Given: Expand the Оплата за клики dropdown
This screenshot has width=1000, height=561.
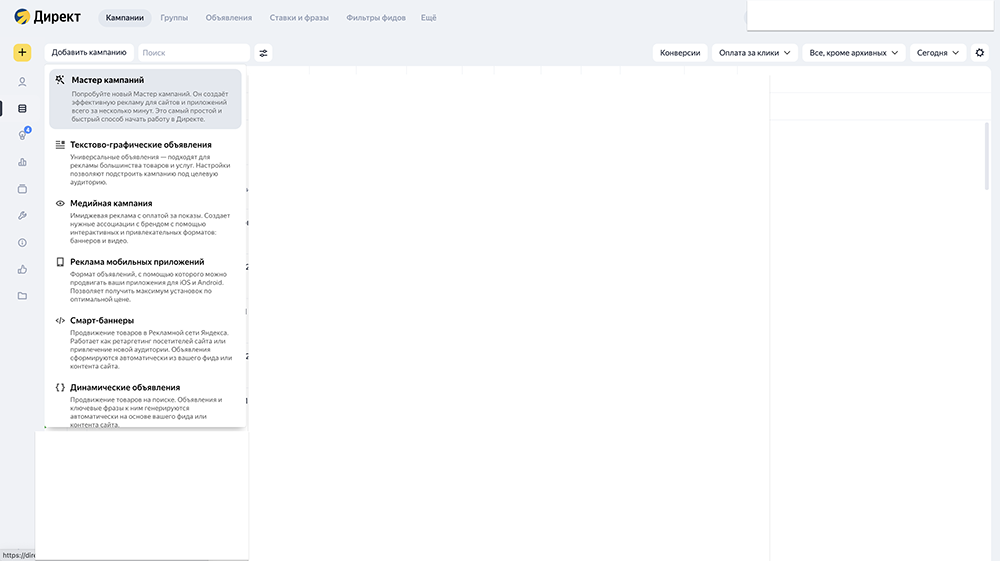Looking at the screenshot, I should pos(754,53).
